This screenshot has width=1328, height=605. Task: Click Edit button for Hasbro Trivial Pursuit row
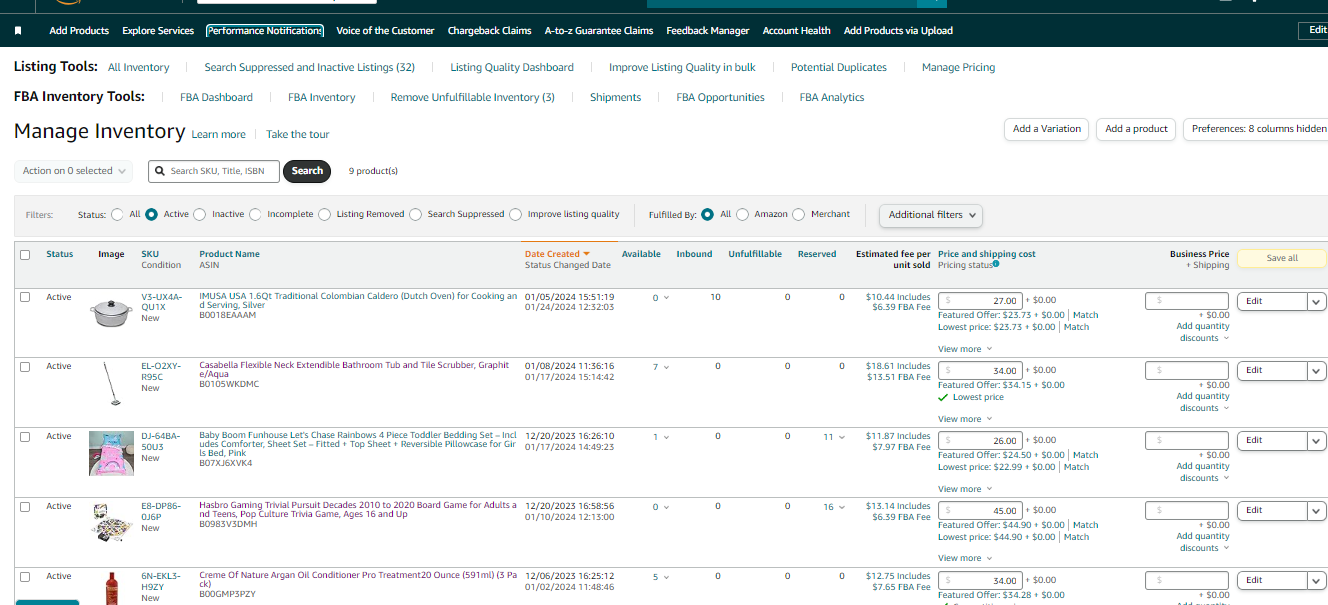[x=1272, y=511]
